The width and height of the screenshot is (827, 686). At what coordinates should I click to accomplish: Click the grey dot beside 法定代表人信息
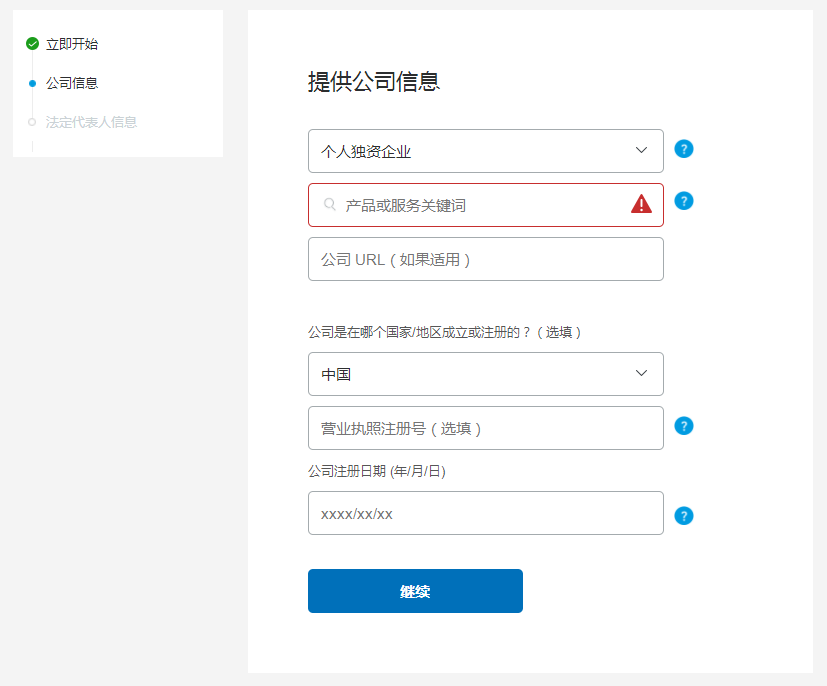(x=32, y=122)
